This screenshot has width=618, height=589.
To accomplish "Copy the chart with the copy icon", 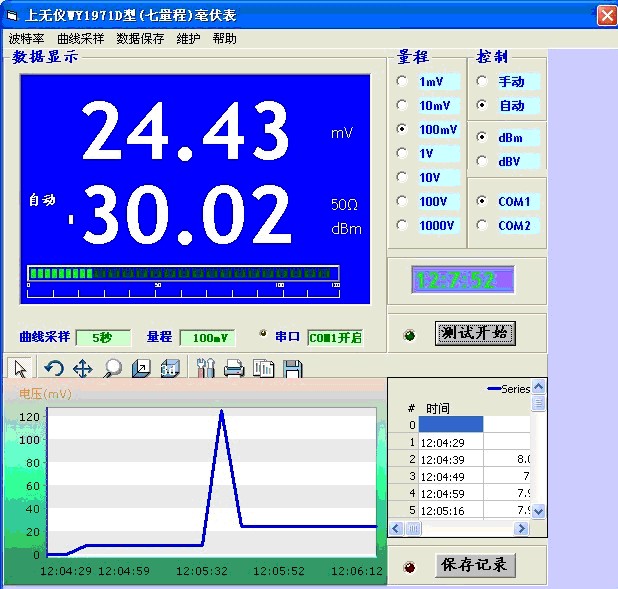I will pyautogui.click(x=263, y=368).
